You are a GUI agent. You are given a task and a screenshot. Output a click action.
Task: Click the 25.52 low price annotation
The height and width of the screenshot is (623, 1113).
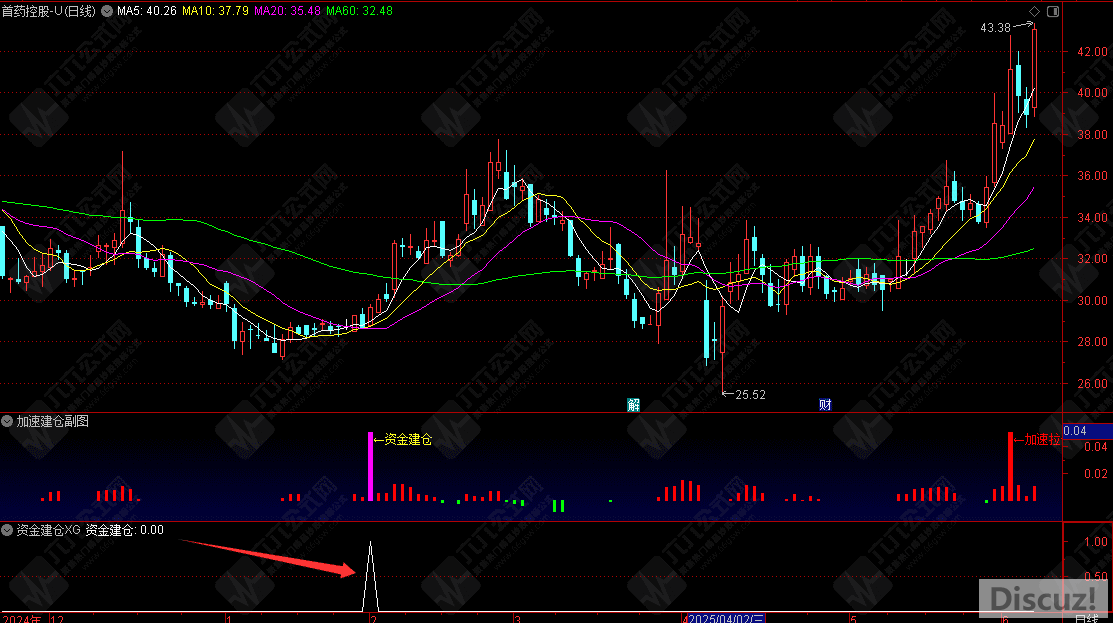click(750, 395)
